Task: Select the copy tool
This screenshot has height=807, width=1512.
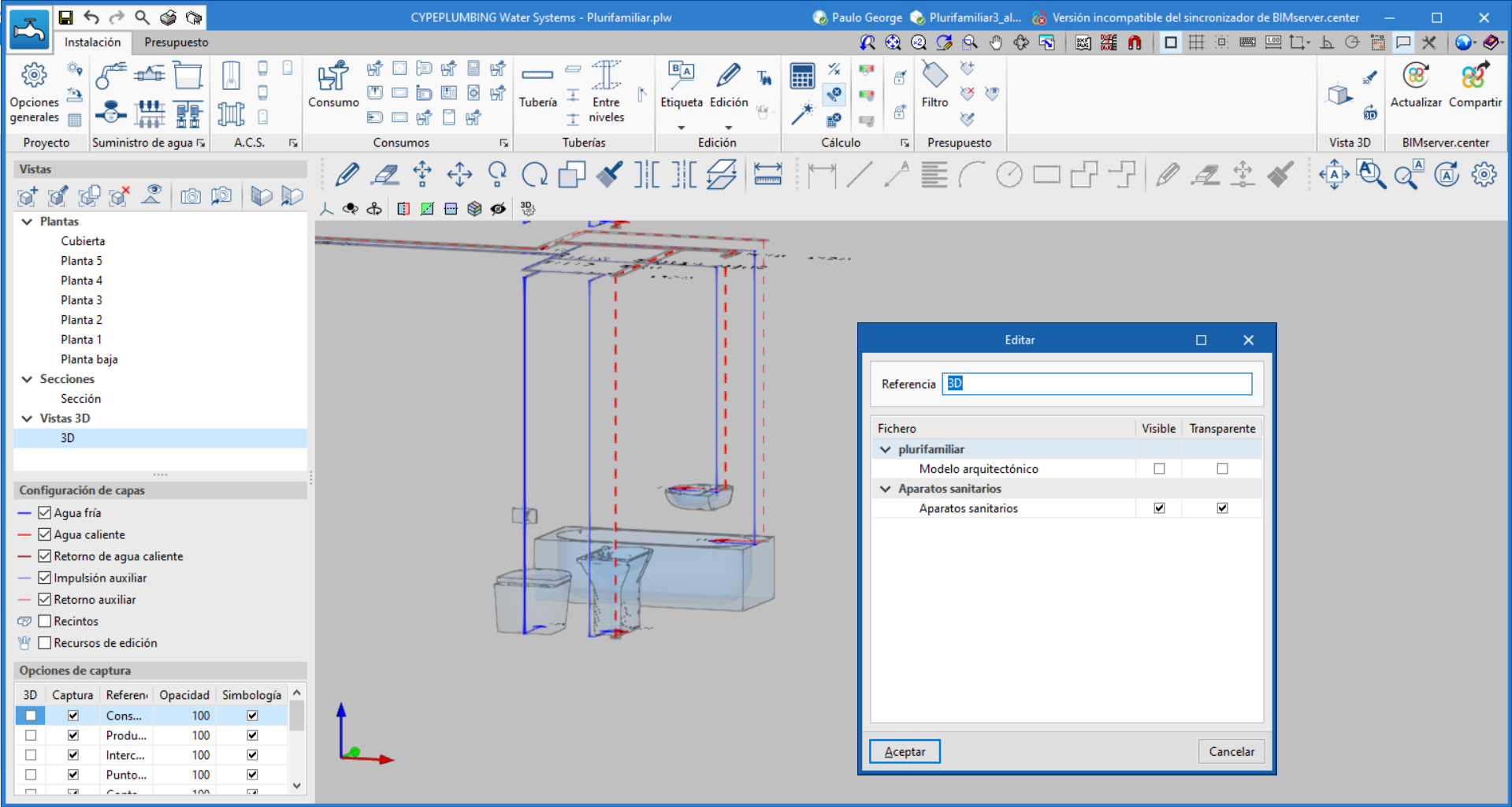Action: coord(572,174)
